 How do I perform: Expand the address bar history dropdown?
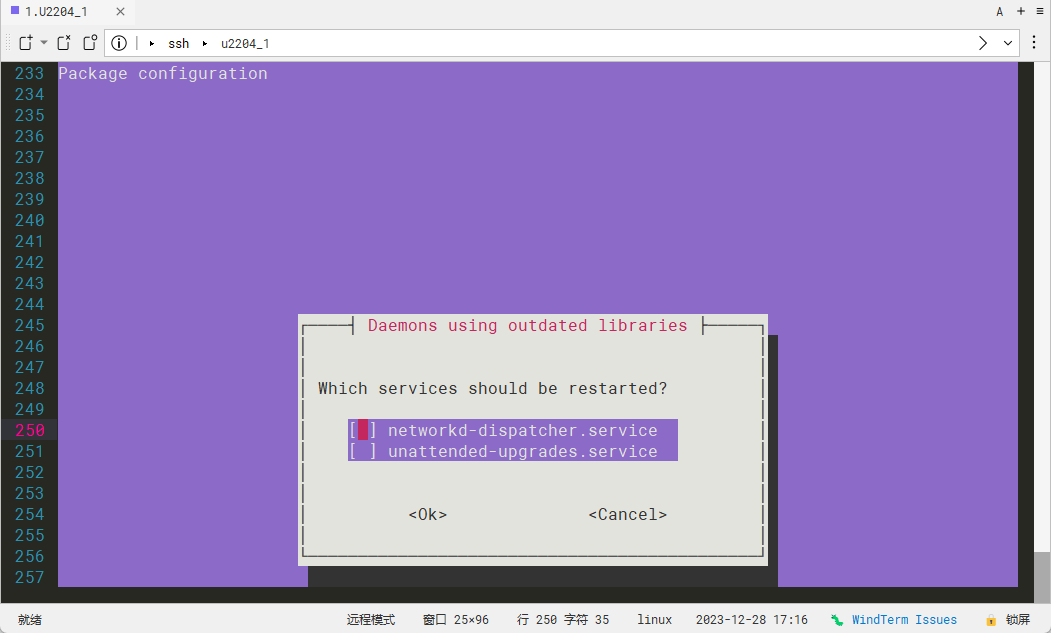(1007, 43)
